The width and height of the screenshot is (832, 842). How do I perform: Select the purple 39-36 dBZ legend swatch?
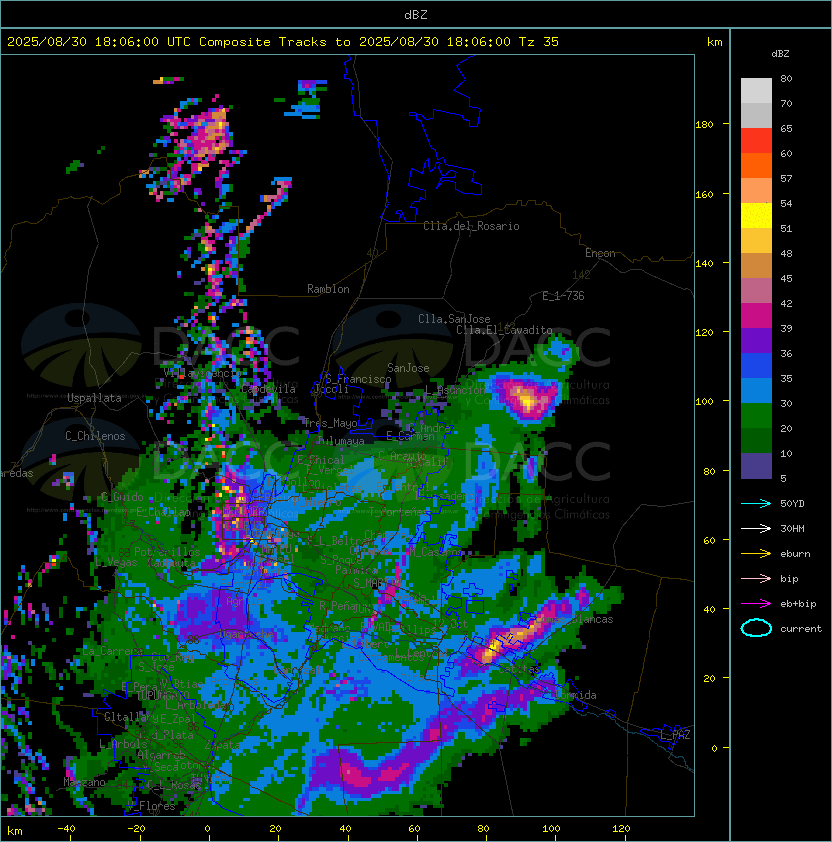point(756,340)
